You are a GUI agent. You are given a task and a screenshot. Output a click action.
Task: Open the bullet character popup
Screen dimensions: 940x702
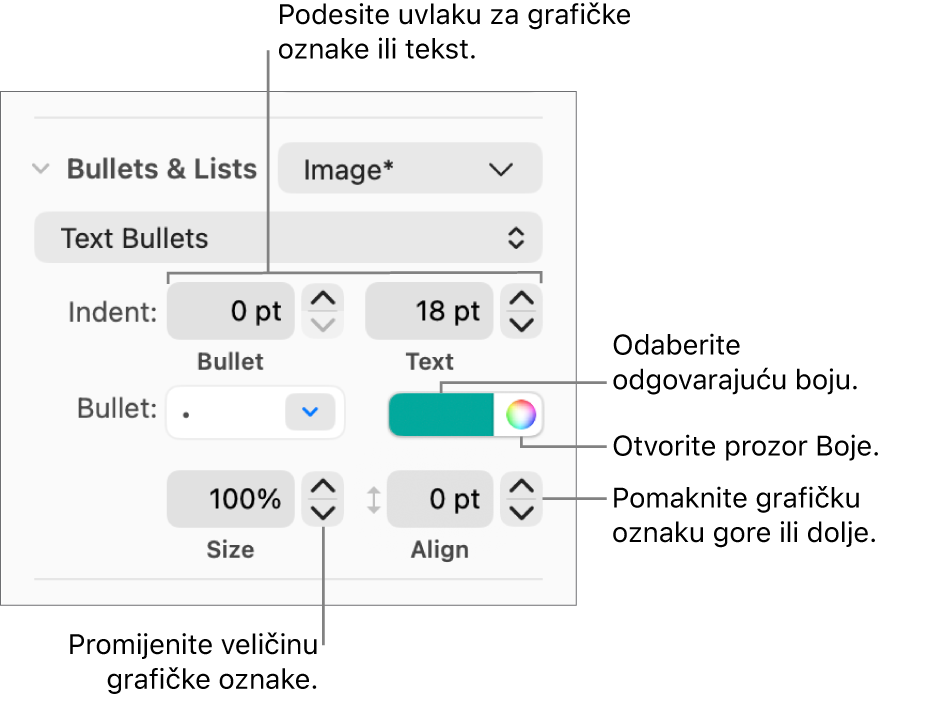255,412
